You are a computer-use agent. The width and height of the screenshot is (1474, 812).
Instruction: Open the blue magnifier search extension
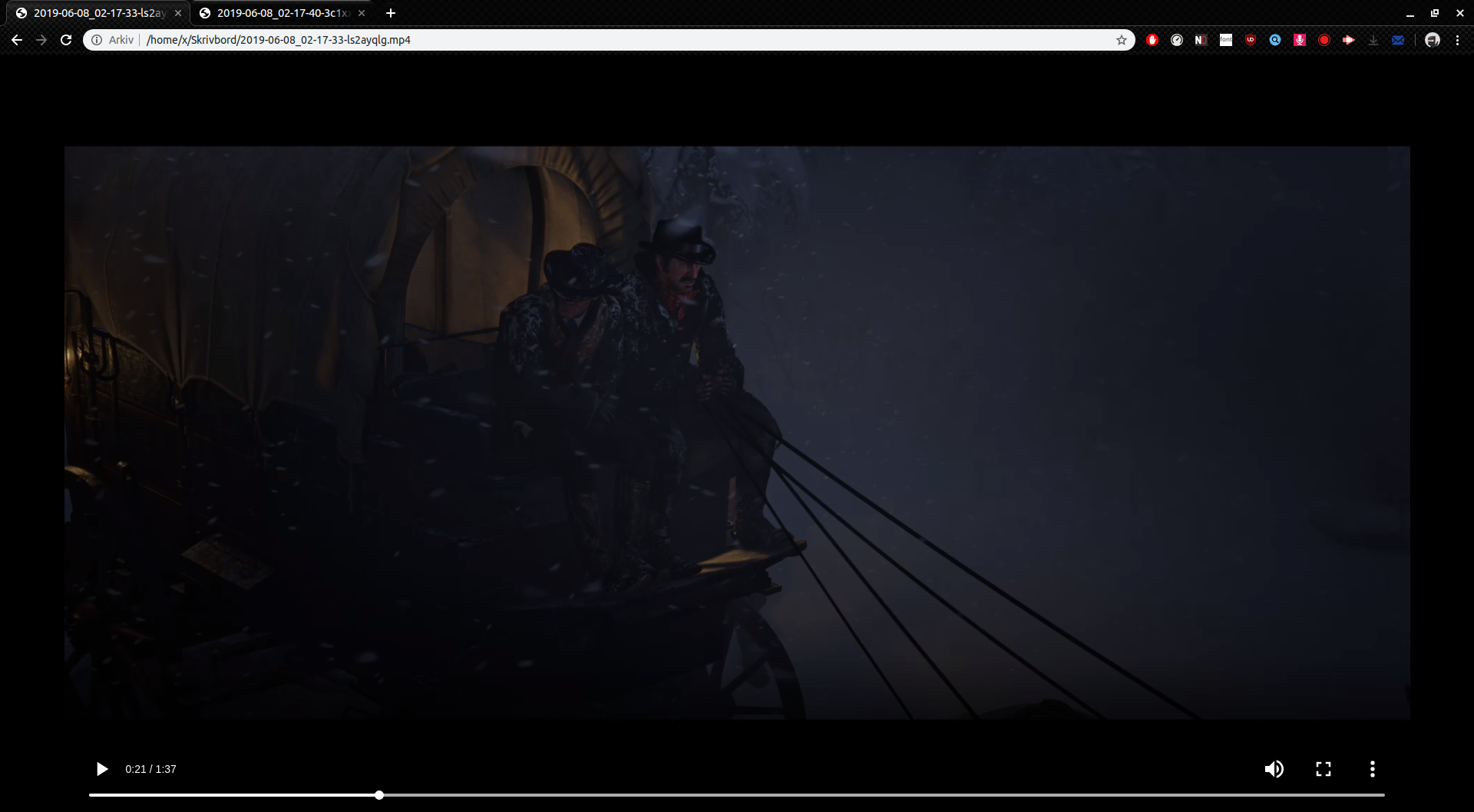click(1275, 40)
